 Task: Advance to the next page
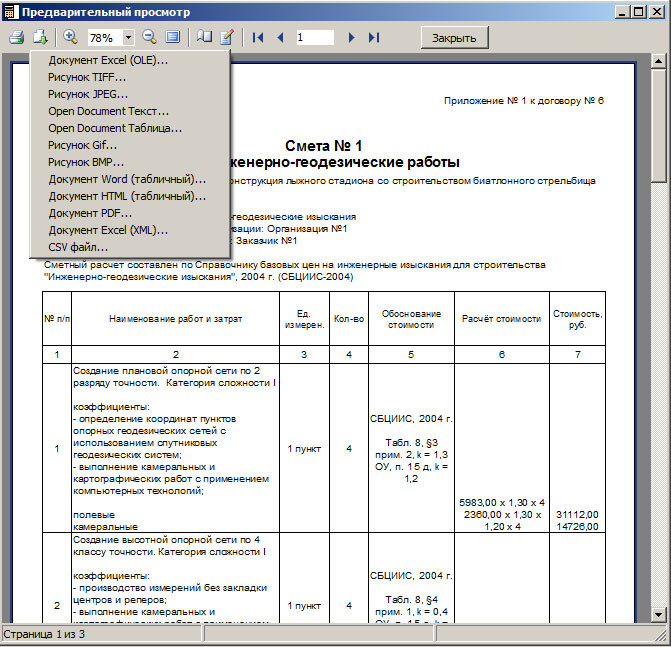pyautogui.click(x=351, y=37)
